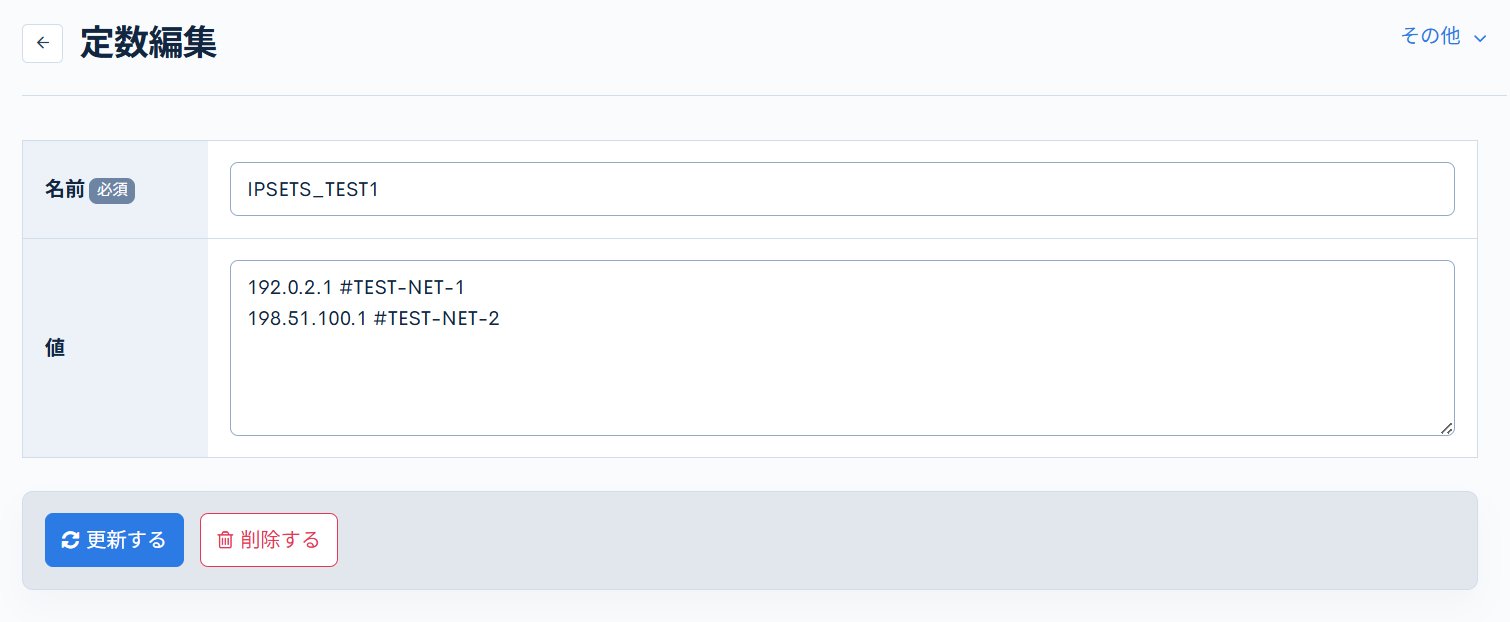The height and width of the screenshot is (622, 1510).
Task: Select the refresh icon on 更新する button
Action: pyautogui.click(x=68, y=539)
